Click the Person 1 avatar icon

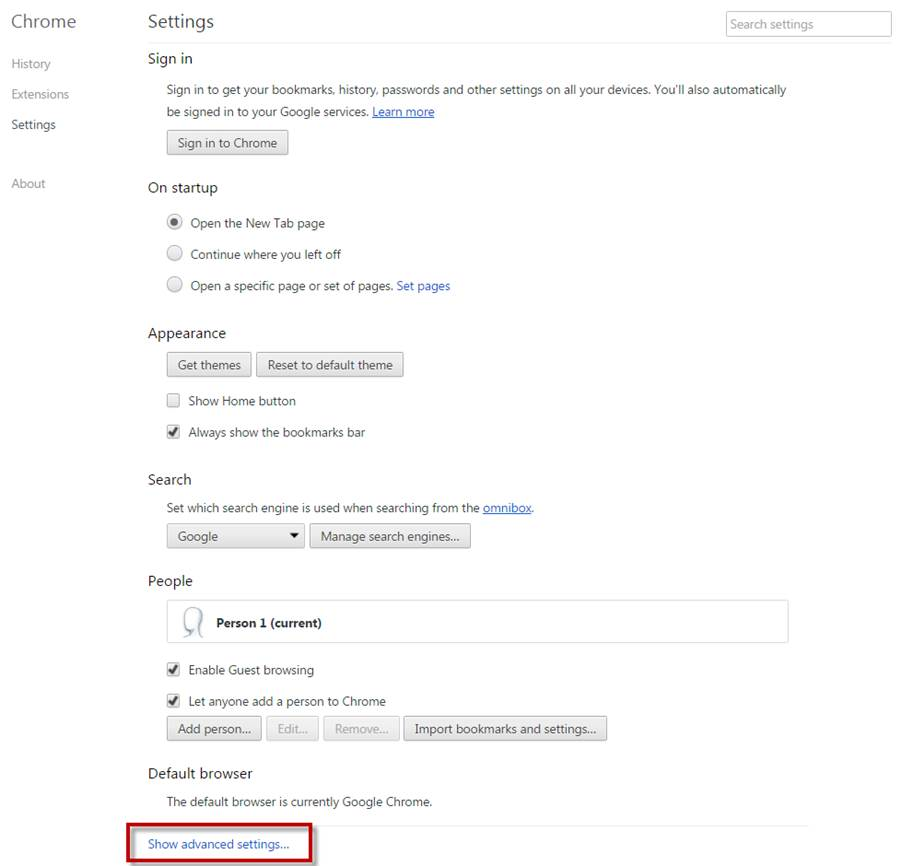pyautogui.click(x=193, y=622)
